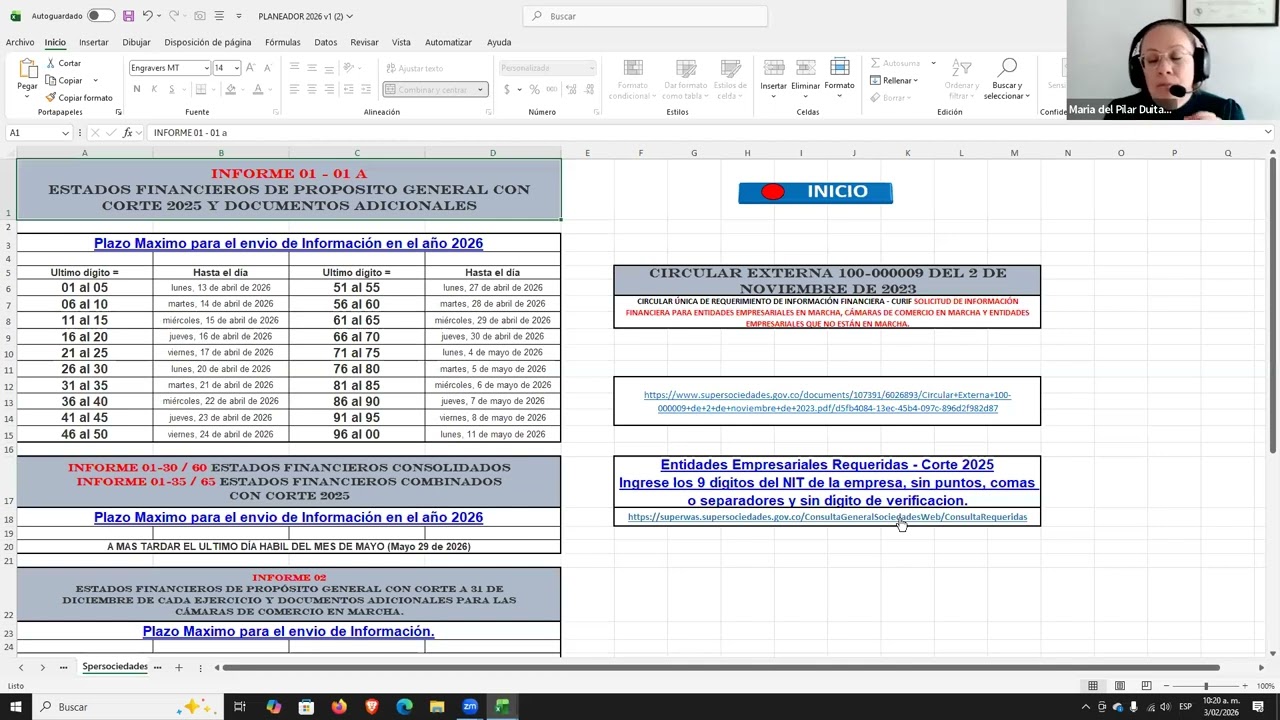Toggle bold N formatting

137,89
